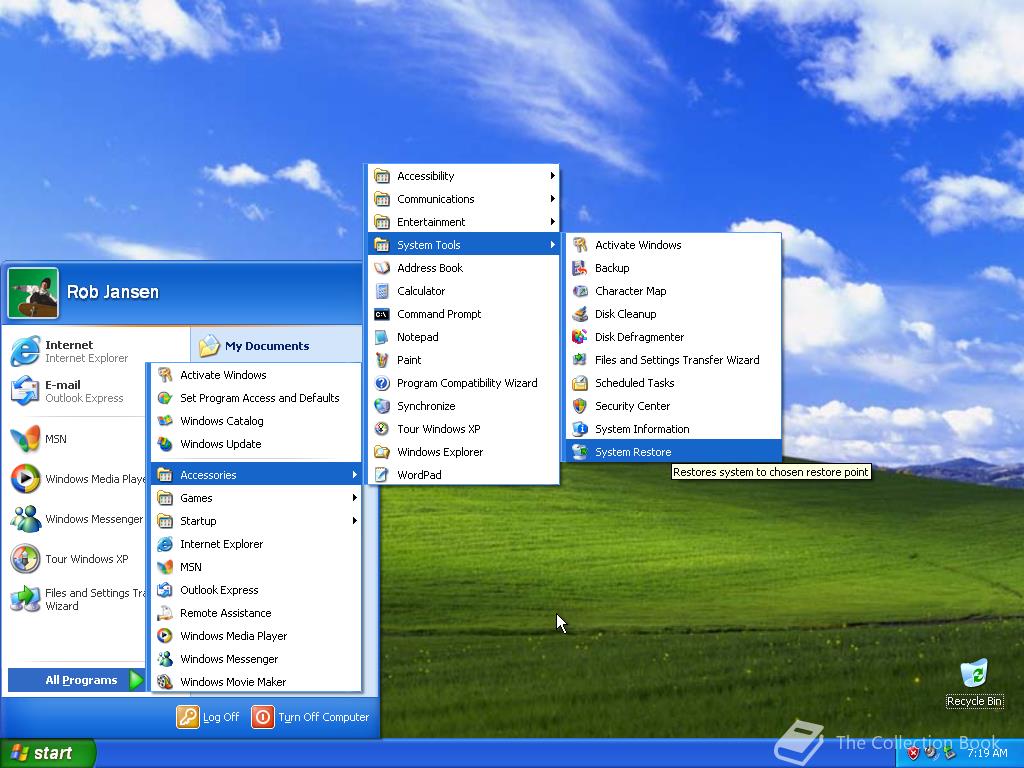The width and height of the screenshot is (1024, 768).
Task: Expand Accessories submenu arrow
Action: click(355, 475)
